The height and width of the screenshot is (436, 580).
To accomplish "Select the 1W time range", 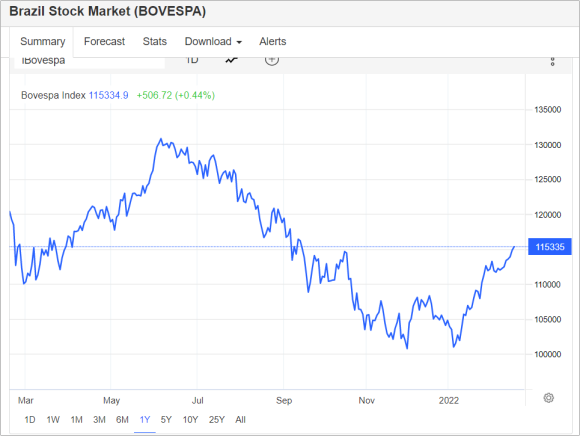I will (53, 420).
